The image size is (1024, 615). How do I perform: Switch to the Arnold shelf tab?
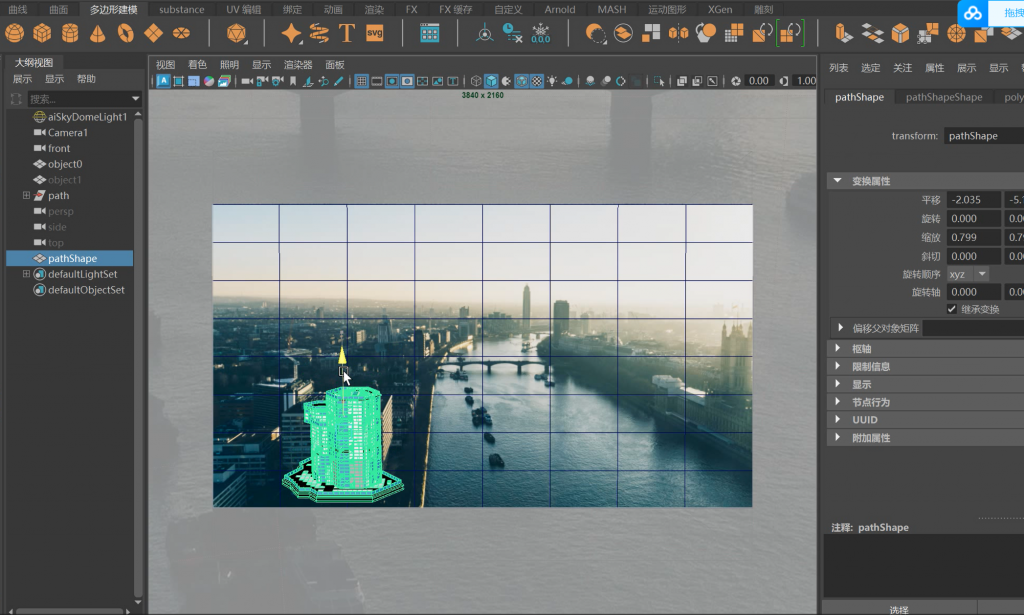[x=560, y=9]
